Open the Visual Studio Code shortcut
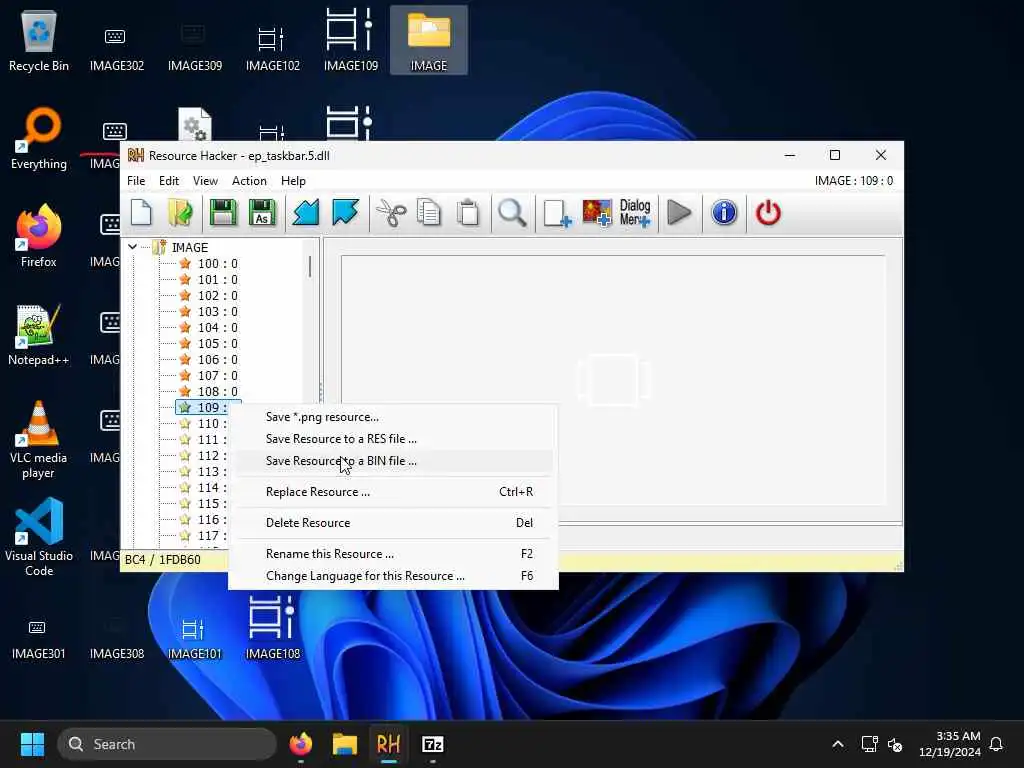 tap(39, 537)
